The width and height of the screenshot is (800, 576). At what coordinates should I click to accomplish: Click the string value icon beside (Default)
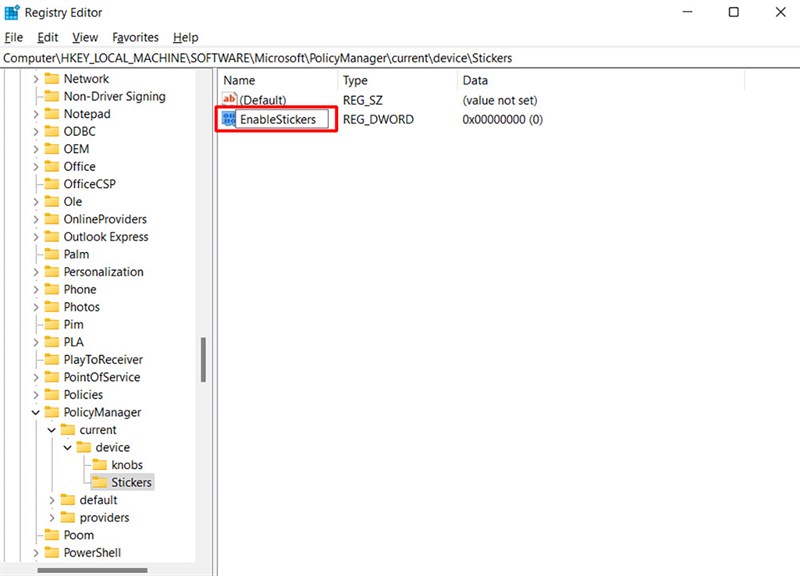coord(228,99)
